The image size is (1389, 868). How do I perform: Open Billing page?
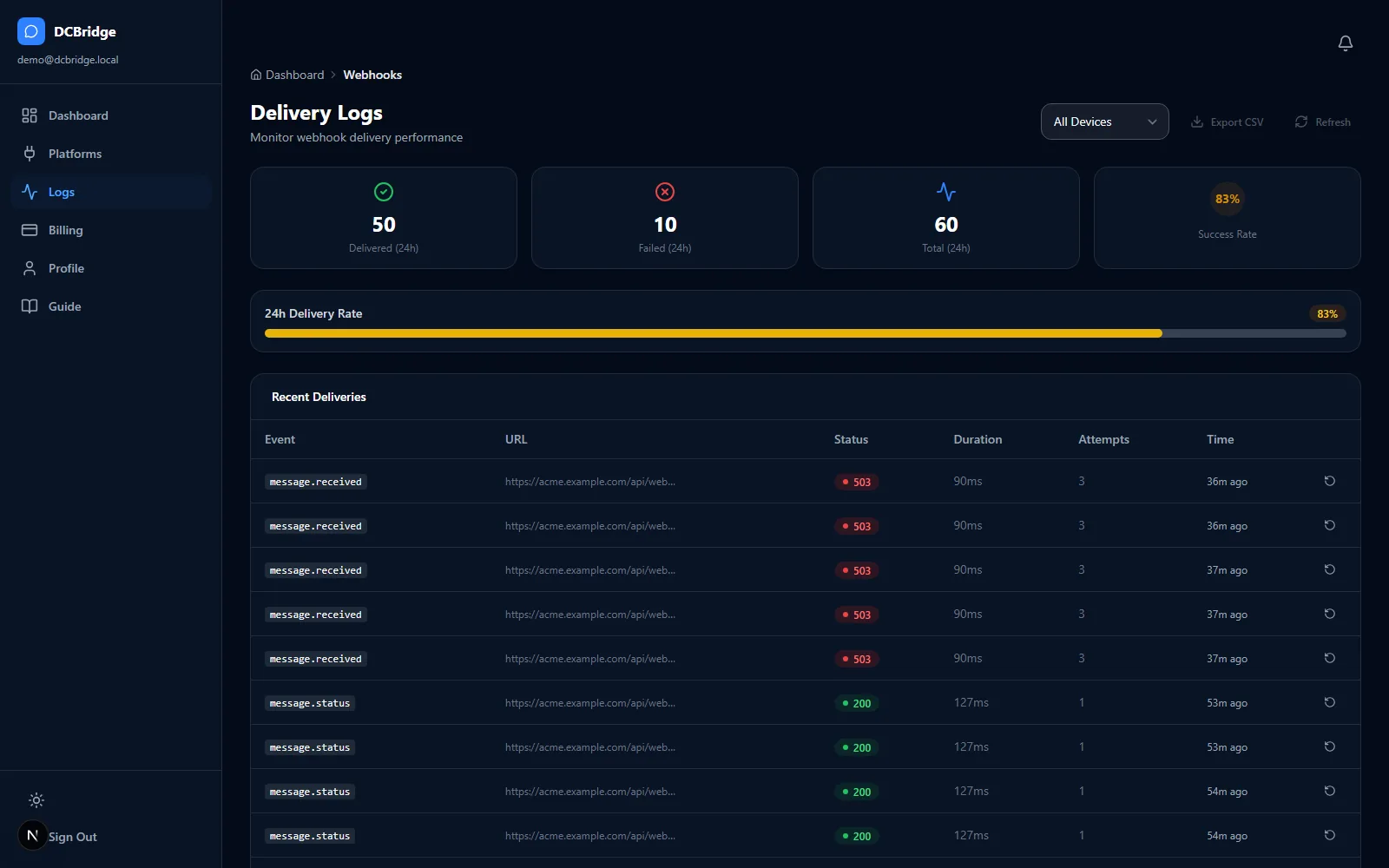pyautogui.click(x=111, y=230)
